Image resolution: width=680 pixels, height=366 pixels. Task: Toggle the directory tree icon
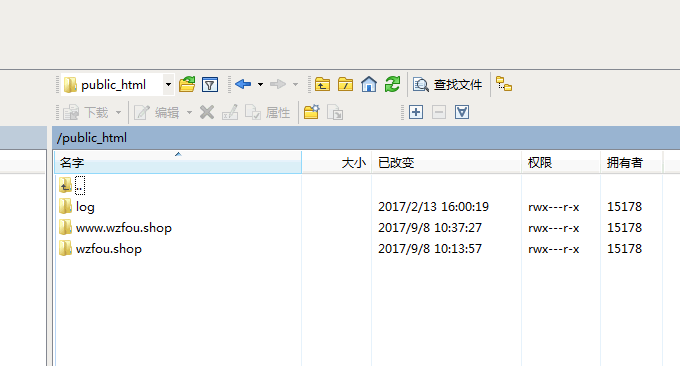coord(504,84)
